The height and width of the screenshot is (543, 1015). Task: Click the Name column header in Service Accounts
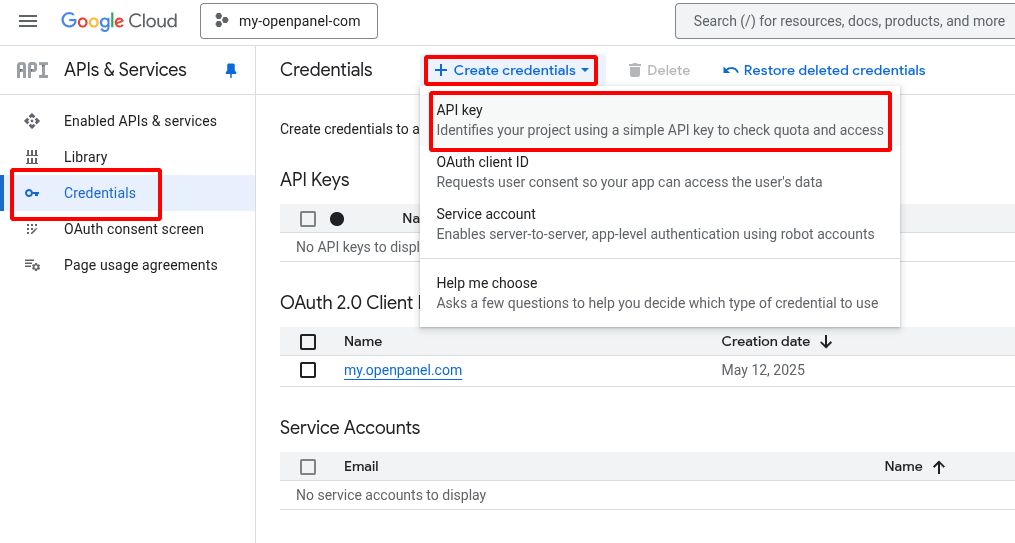[x=903, y=467]
